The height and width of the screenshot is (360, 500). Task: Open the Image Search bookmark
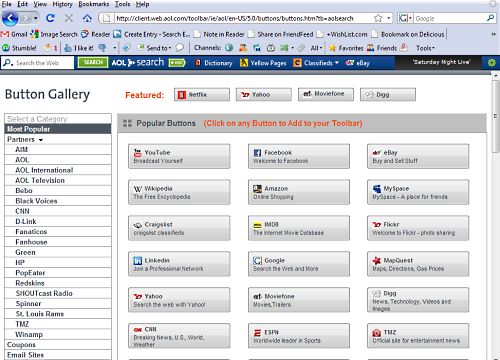(54, 34)
